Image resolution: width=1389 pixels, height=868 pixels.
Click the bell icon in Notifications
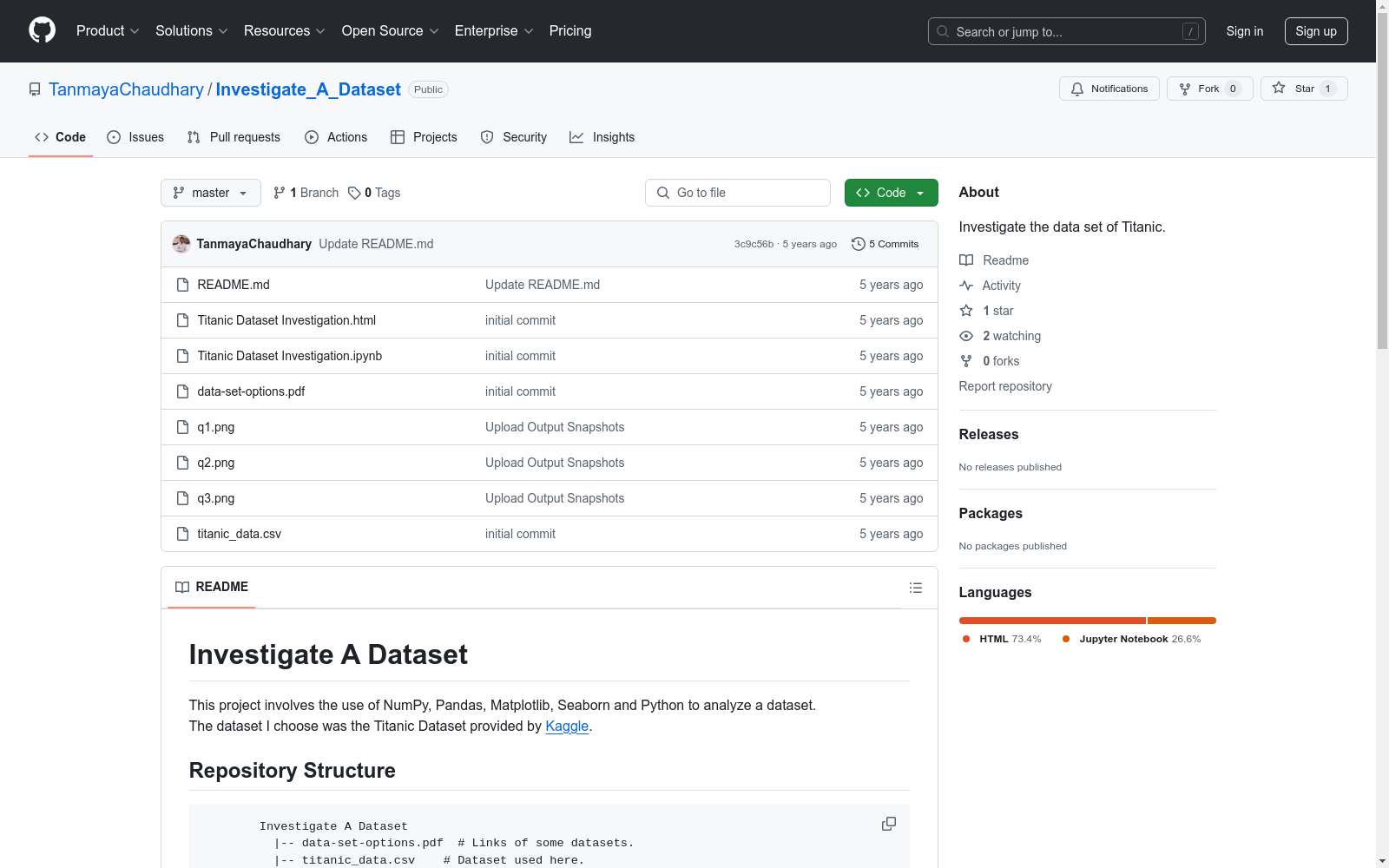(x=1077, y=89)
